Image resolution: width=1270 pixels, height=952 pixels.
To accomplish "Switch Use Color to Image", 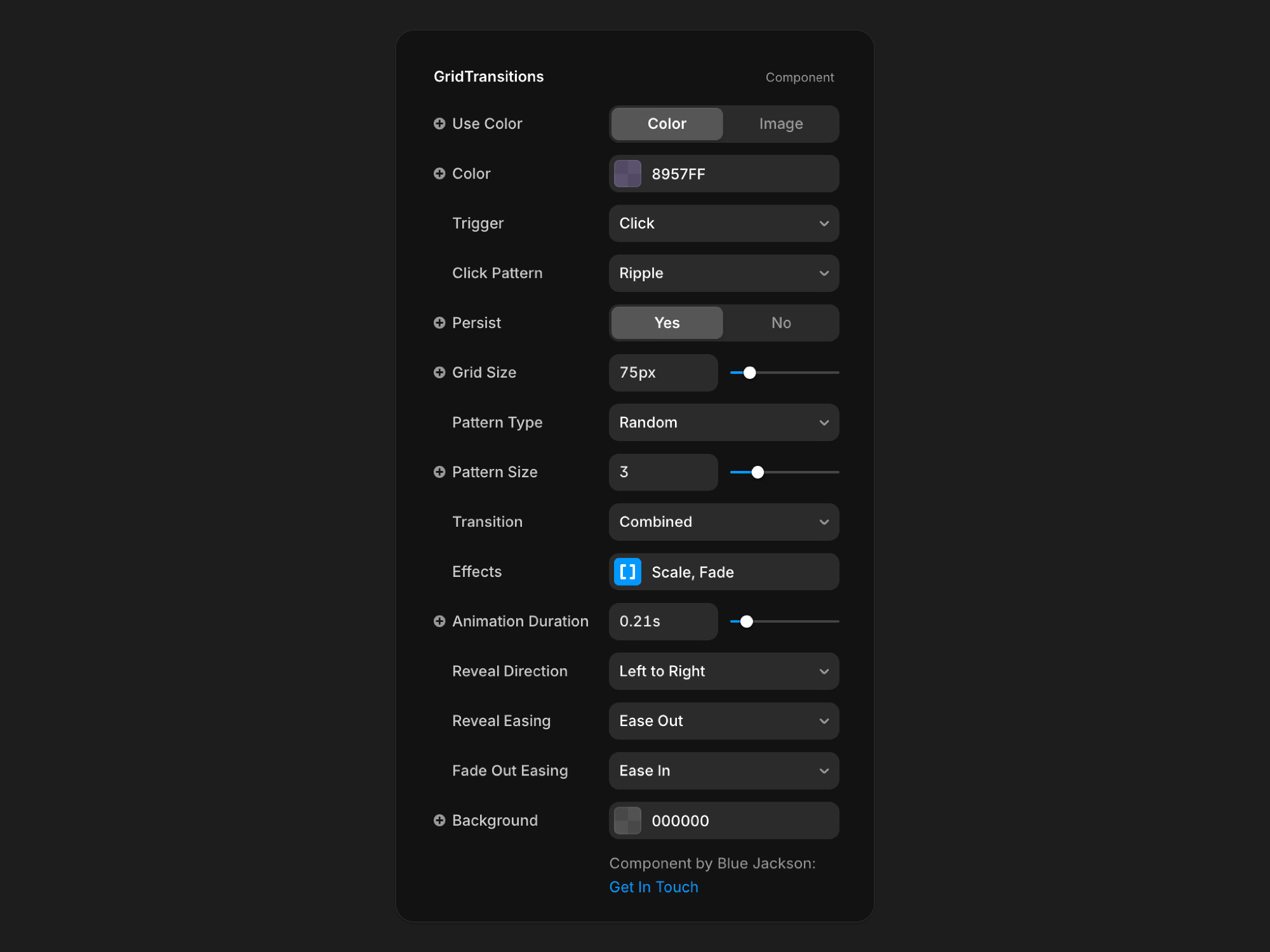I will pos(780,124).
